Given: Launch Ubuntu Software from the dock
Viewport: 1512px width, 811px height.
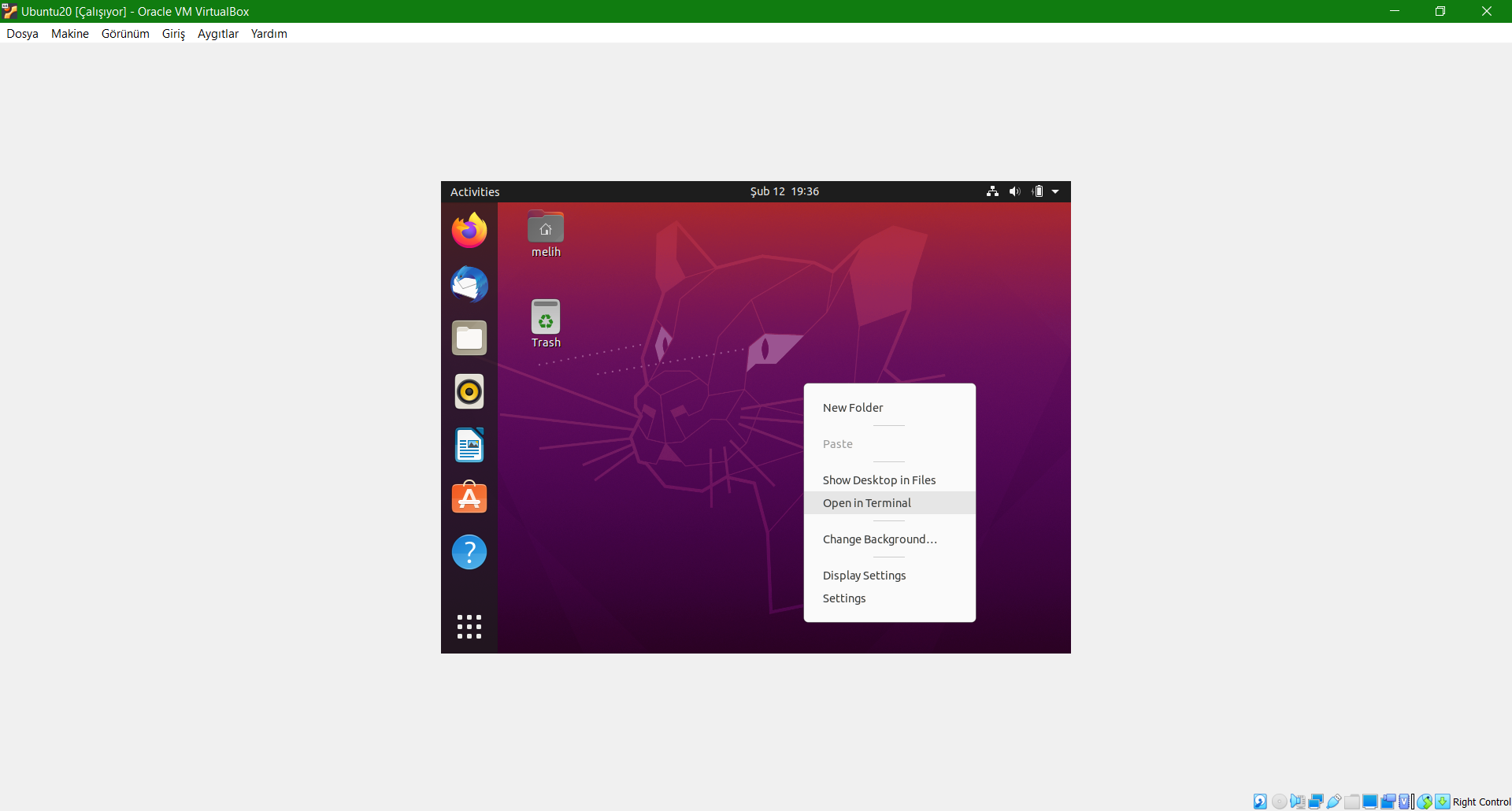Looking at the screenshot, I should pos(469,498).
